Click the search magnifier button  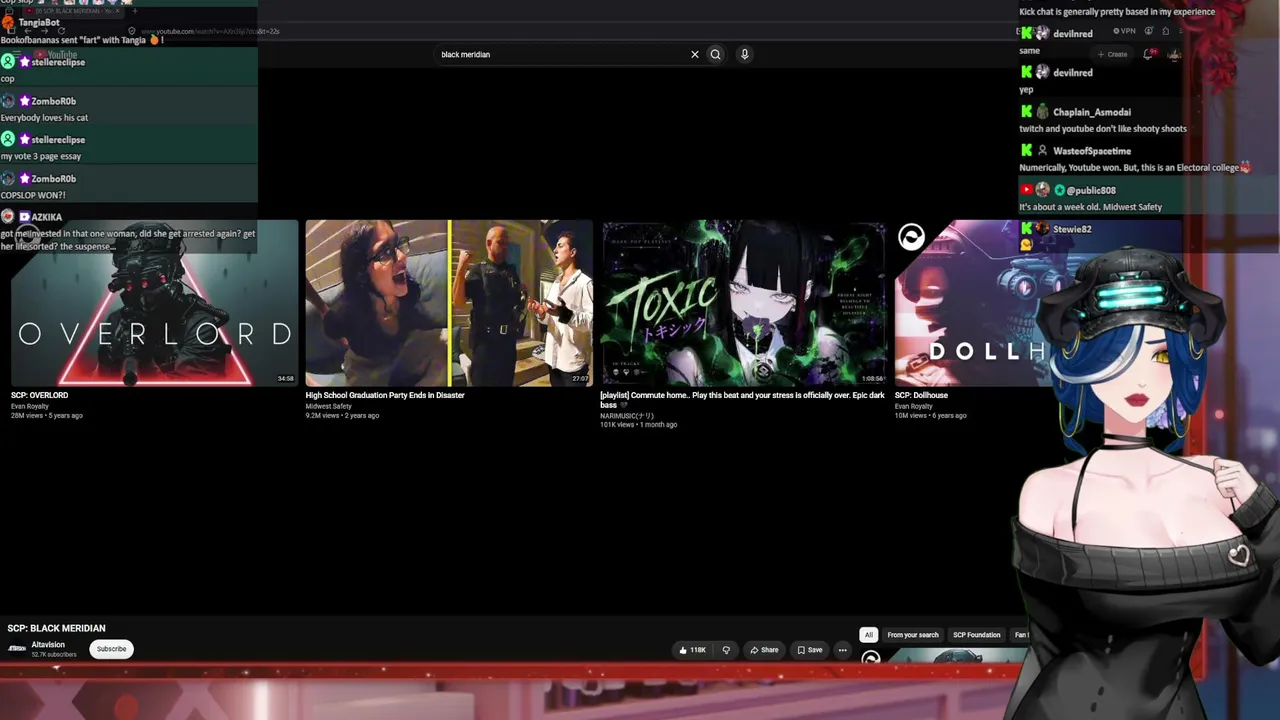click(x=715, y=54)
